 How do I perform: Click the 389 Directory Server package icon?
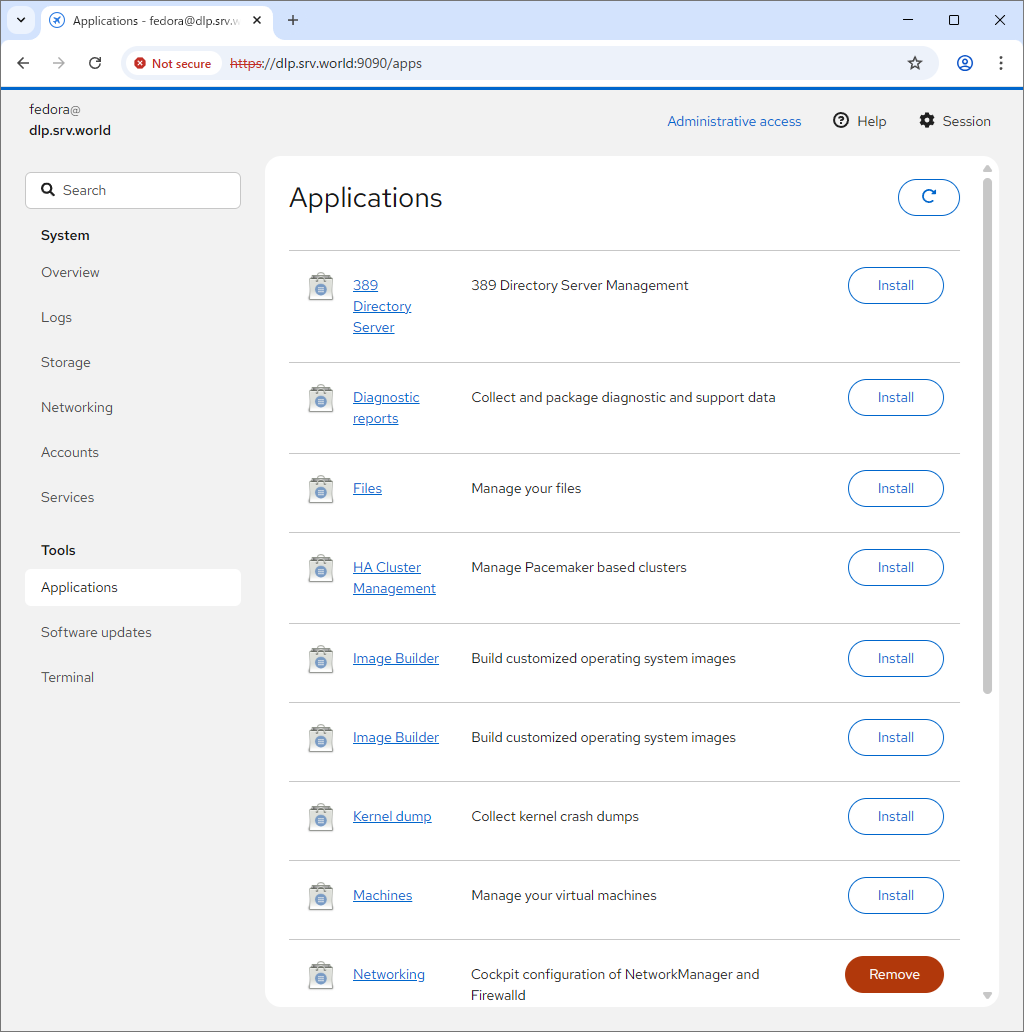point(320,286)
